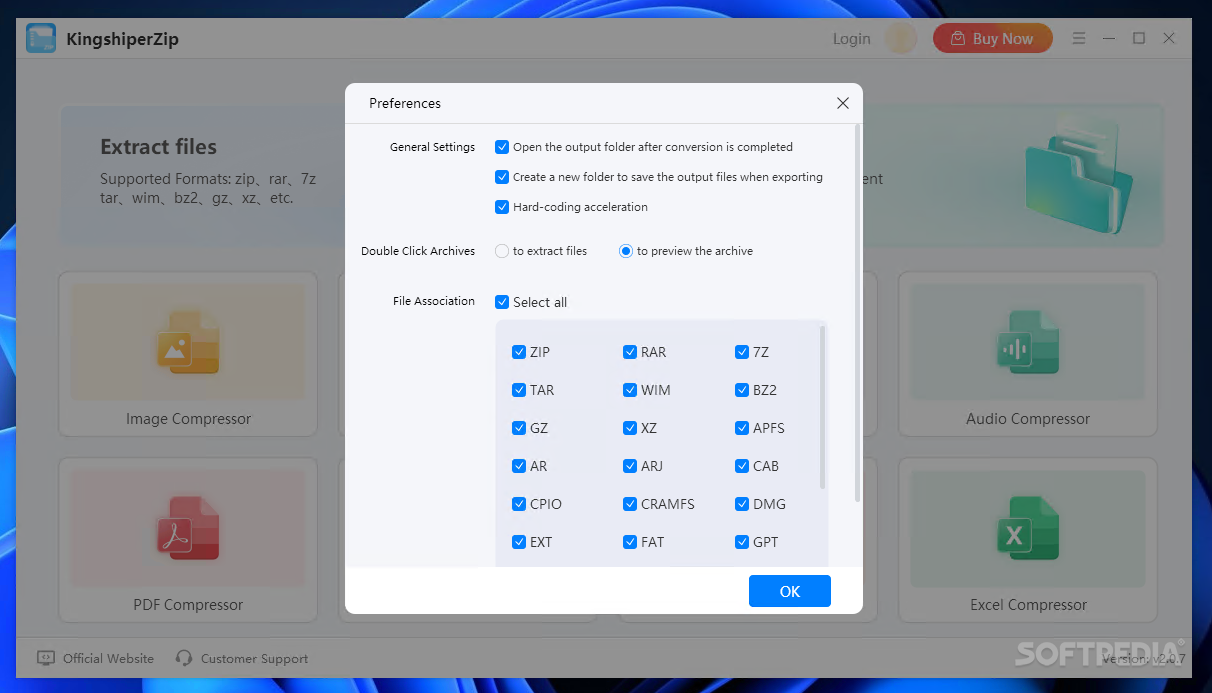1212x693 pixels.
Task: Click the General Settings section label
Action: pos(432,147)
